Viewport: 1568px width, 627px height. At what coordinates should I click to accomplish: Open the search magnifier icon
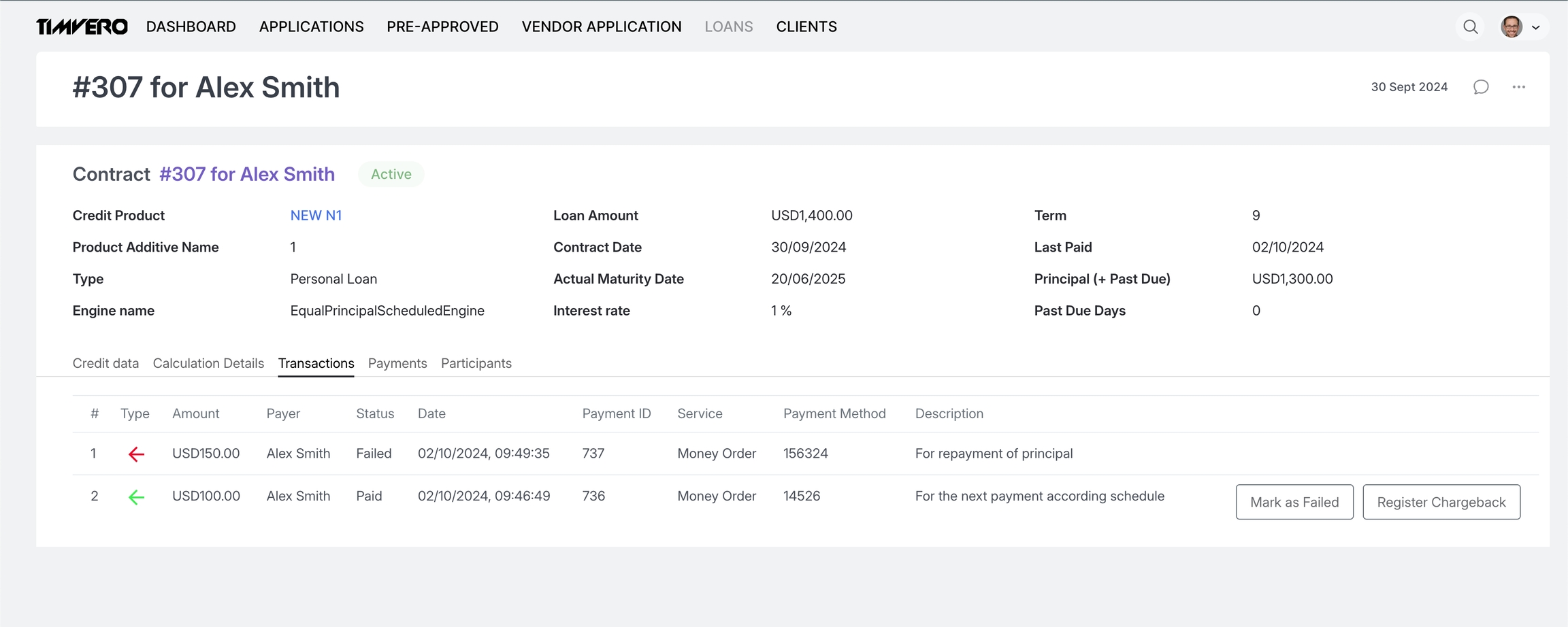[1470, 27]
